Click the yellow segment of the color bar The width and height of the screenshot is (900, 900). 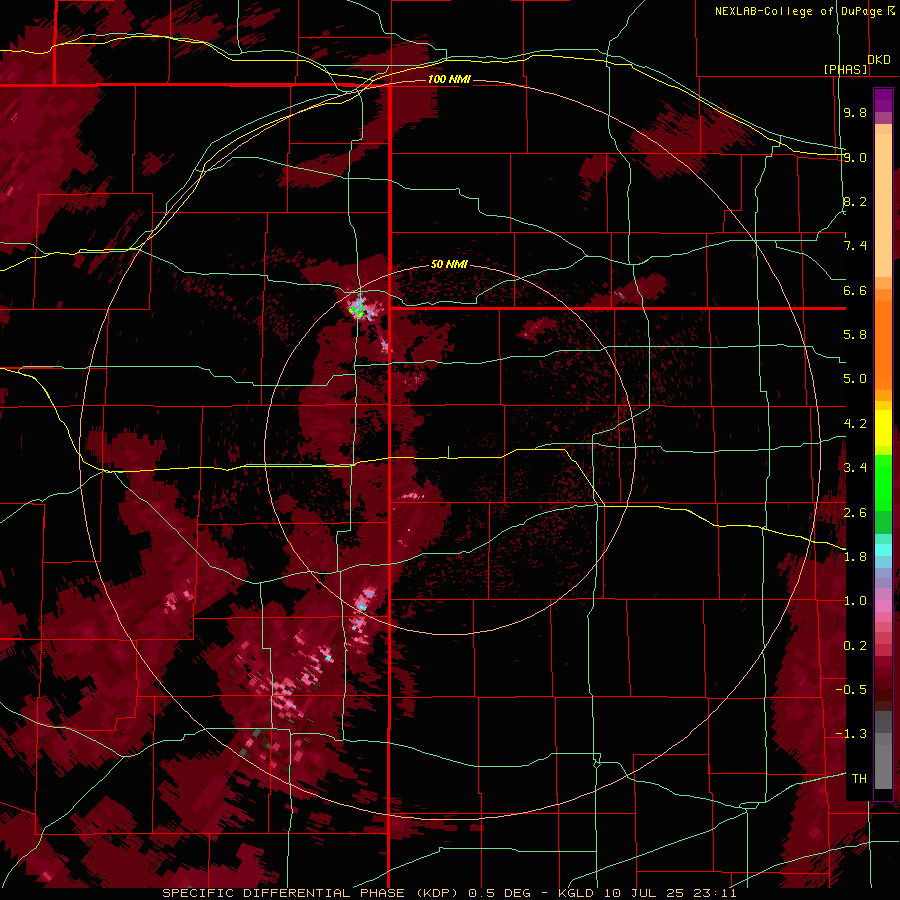pyautogui.click(x=883, y=428)
